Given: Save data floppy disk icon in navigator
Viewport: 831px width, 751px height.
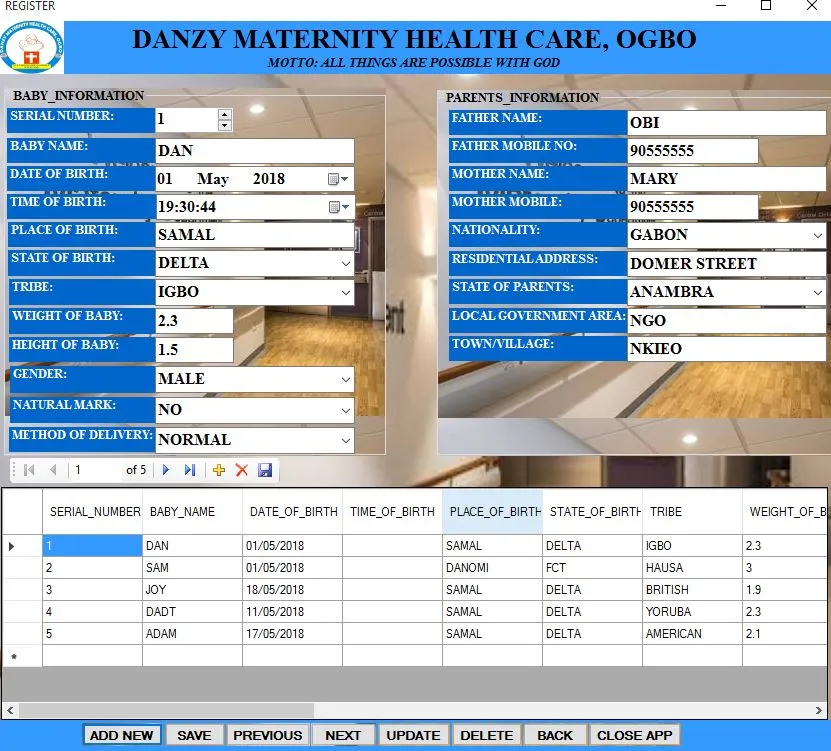Looking at the screenshot, I should pos(264,470).
